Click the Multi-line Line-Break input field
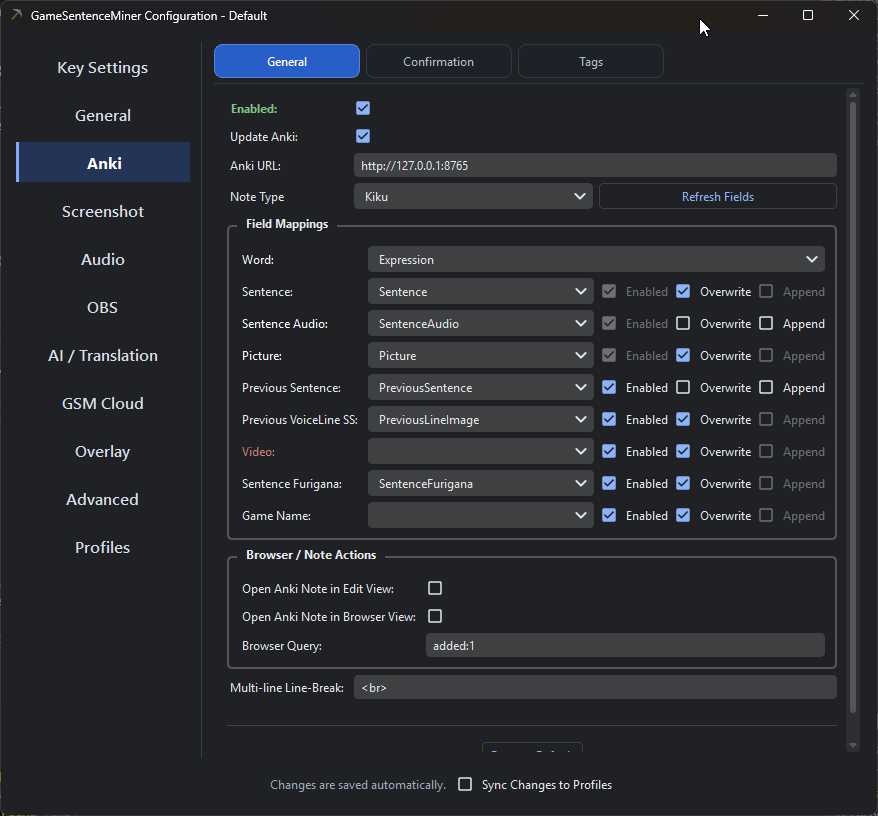 (x=595, y=687)
